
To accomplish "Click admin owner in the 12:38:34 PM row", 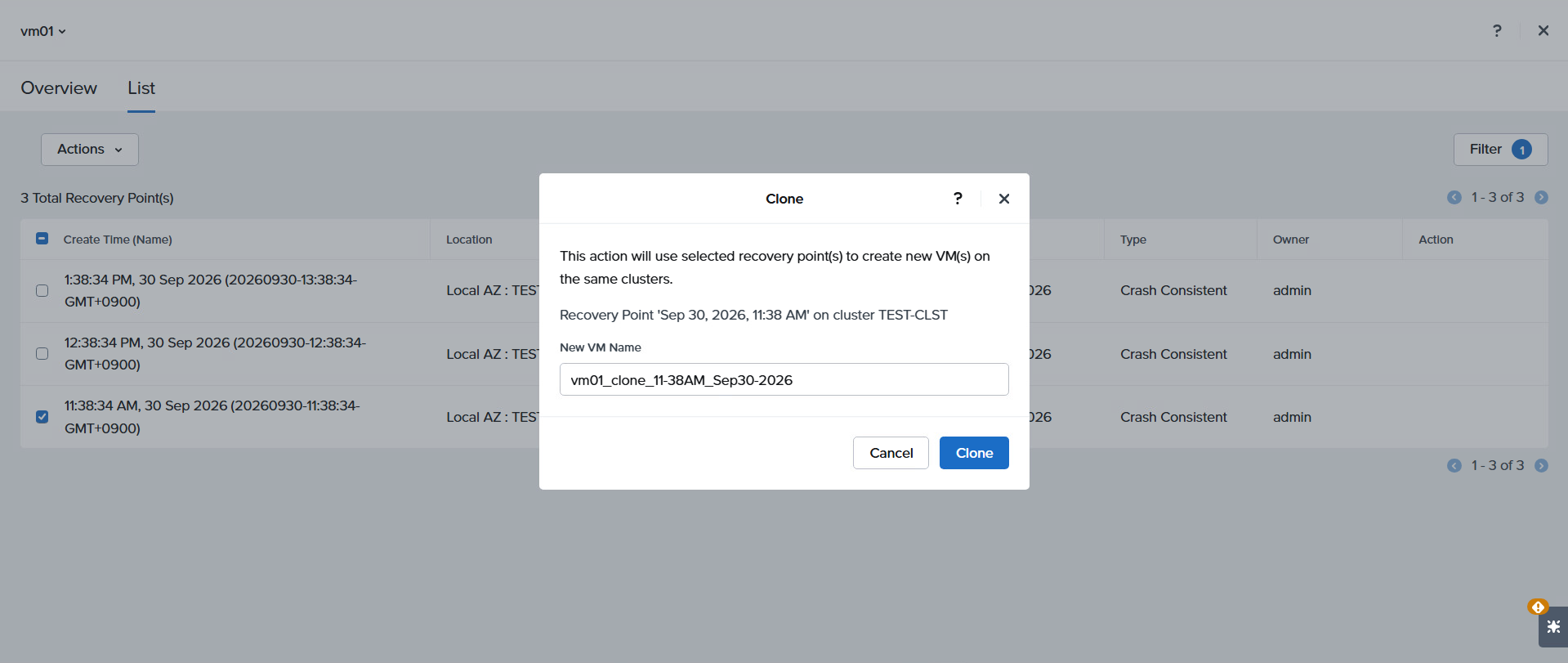I will click(x=1292, y=354).
